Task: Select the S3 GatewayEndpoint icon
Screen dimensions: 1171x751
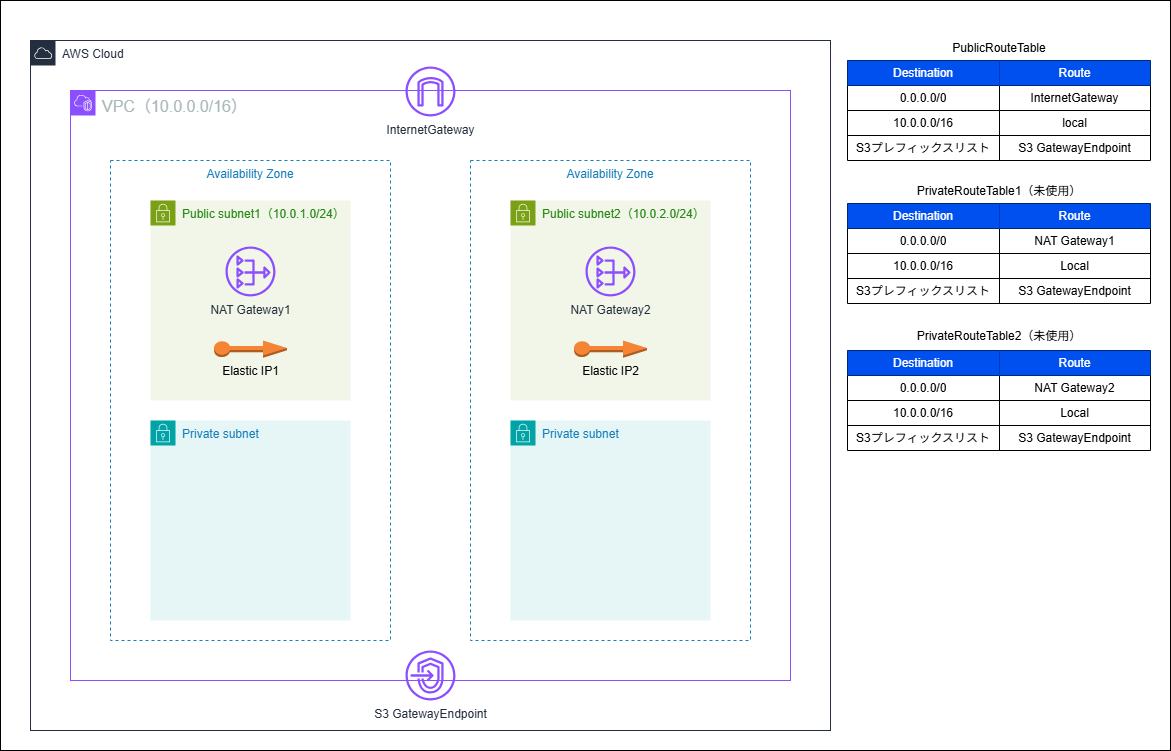Action: point(430,676)
